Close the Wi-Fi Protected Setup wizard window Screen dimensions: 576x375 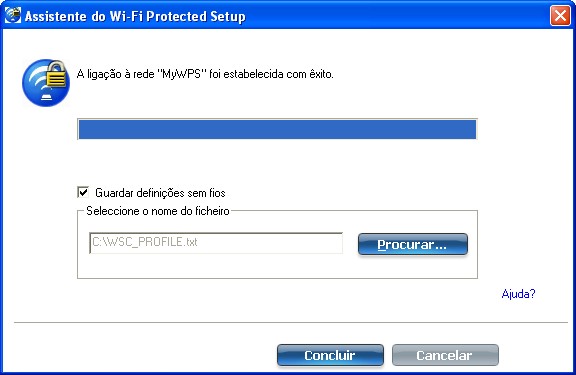click(560, 16)
